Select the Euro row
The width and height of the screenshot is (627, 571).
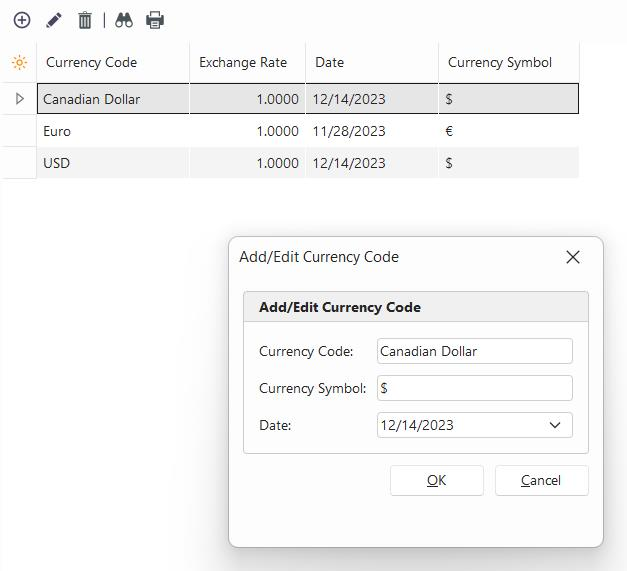110,131
